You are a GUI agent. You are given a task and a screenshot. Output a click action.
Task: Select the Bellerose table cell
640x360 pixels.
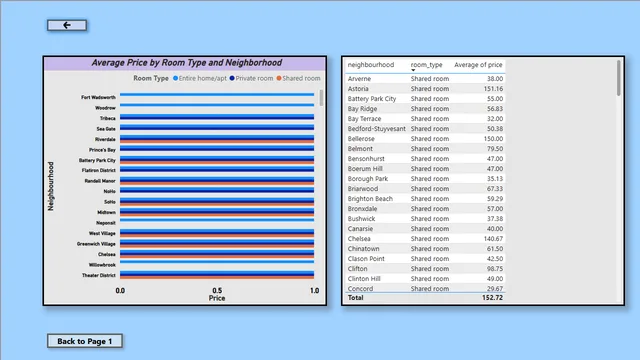click(361, 139)
